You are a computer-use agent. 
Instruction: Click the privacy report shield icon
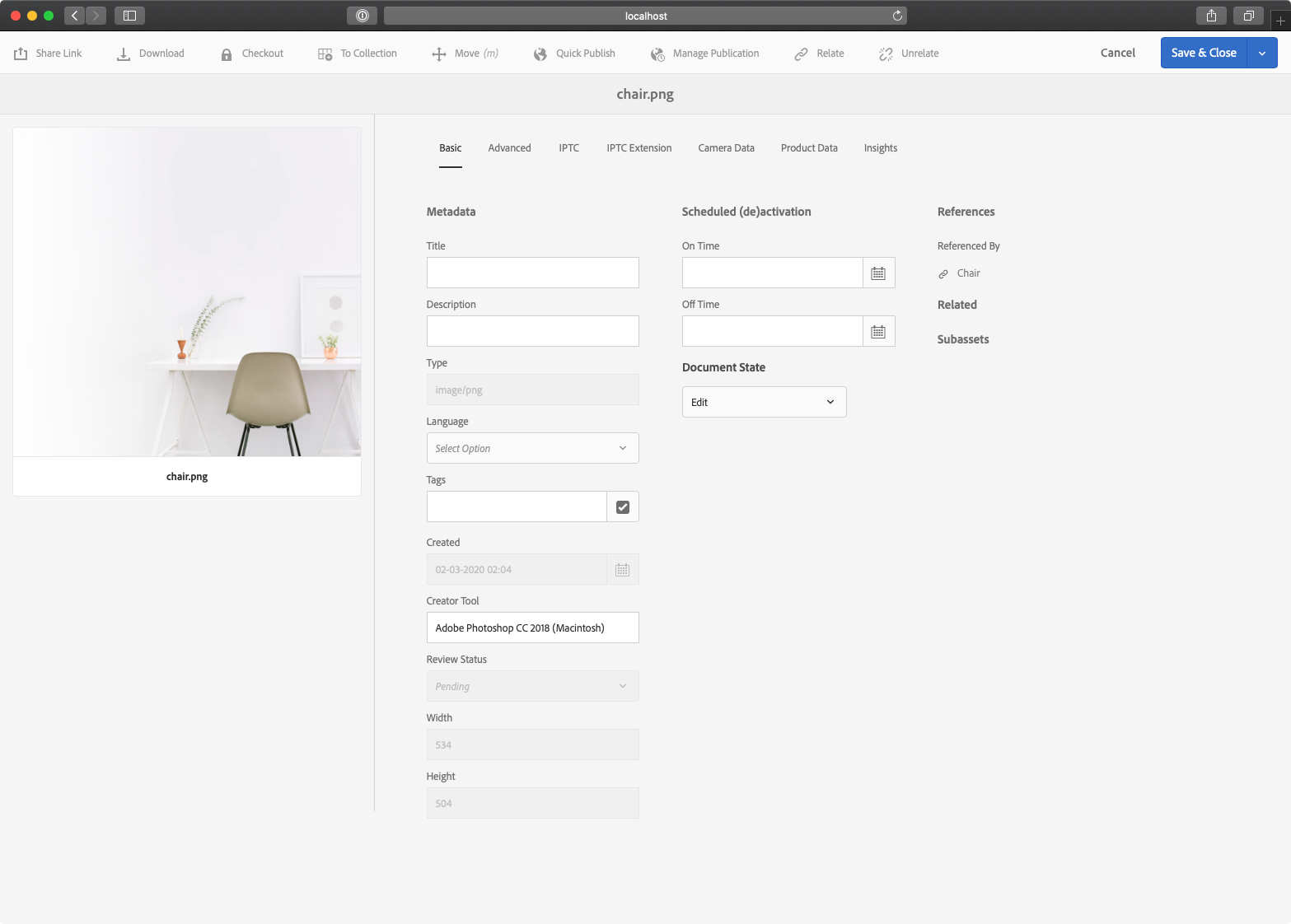362,16
